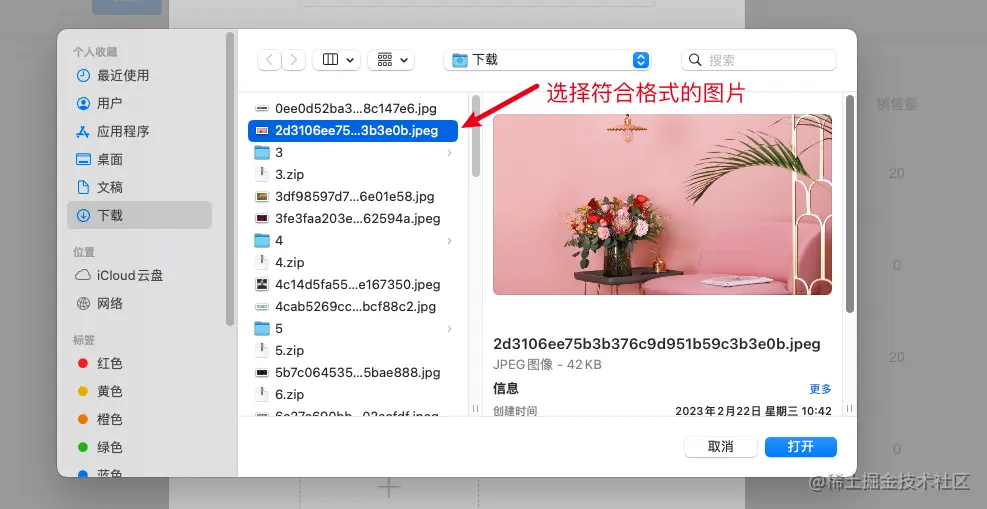
Task: Select 用户 in the sidebar
Action: (139, 103)
